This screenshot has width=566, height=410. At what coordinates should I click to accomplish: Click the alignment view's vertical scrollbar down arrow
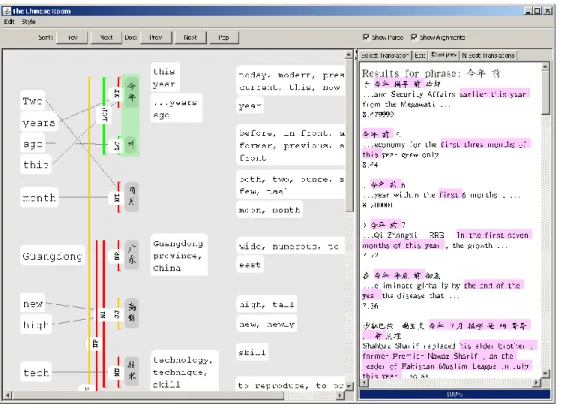pyautogui.click(x=349, y=386)
